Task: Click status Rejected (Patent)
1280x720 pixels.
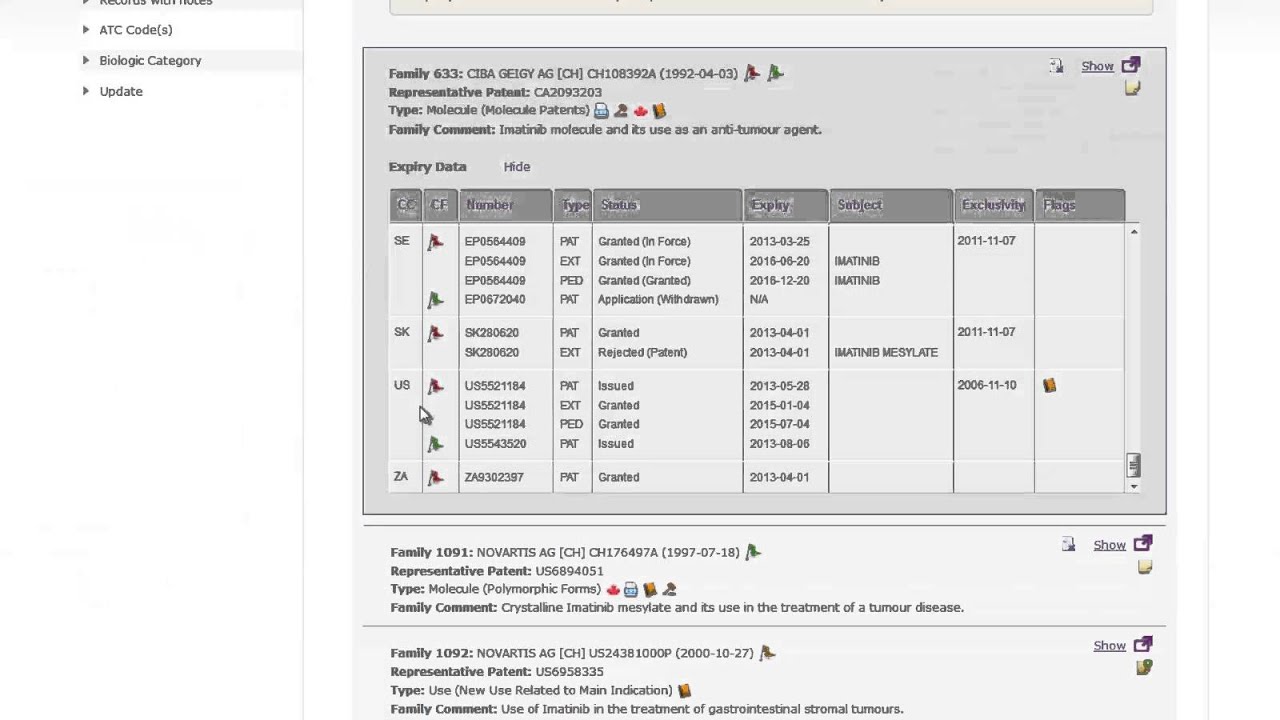Action: click(642, 353)
